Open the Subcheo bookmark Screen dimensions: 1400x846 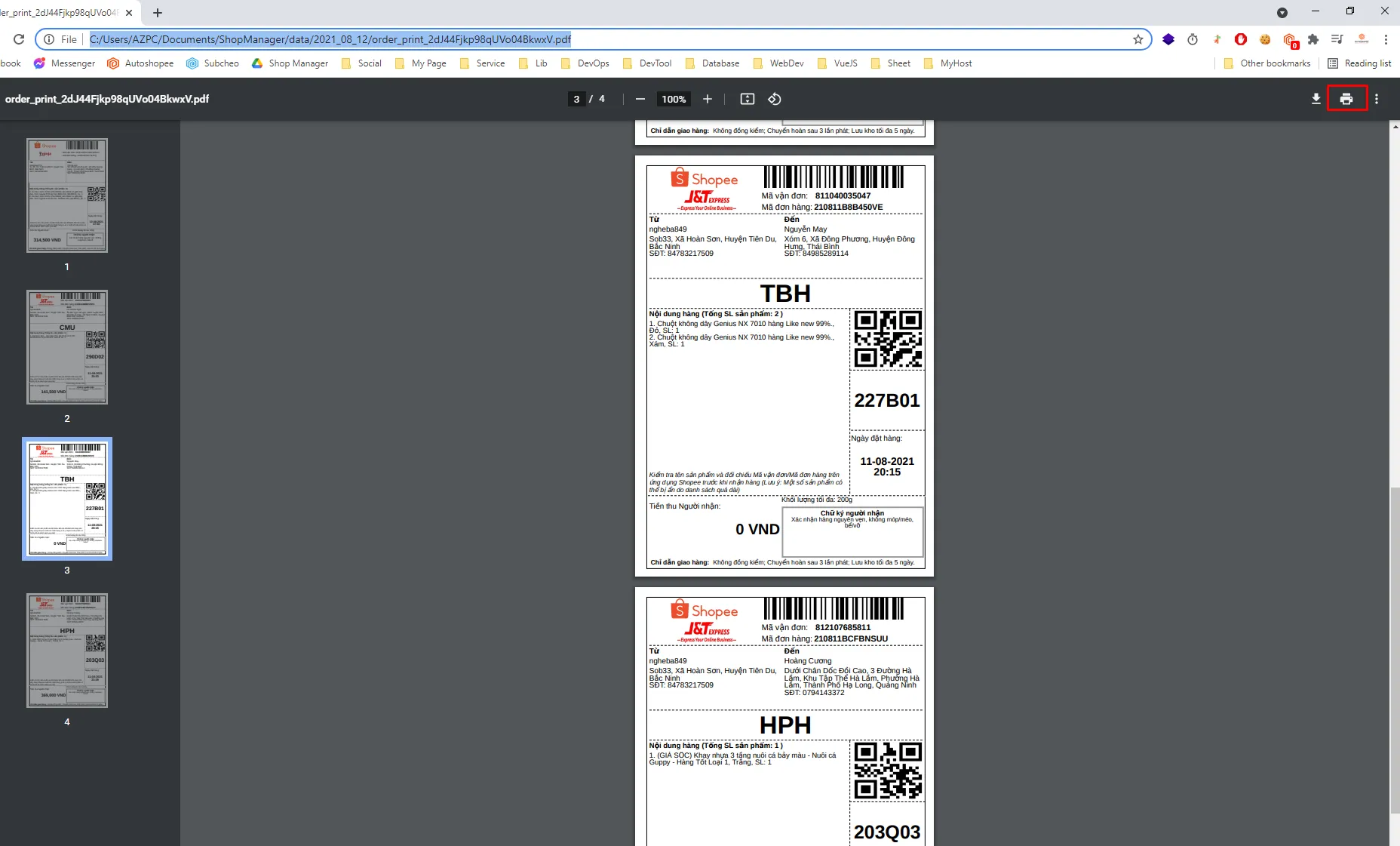click(x=213, y=63)
